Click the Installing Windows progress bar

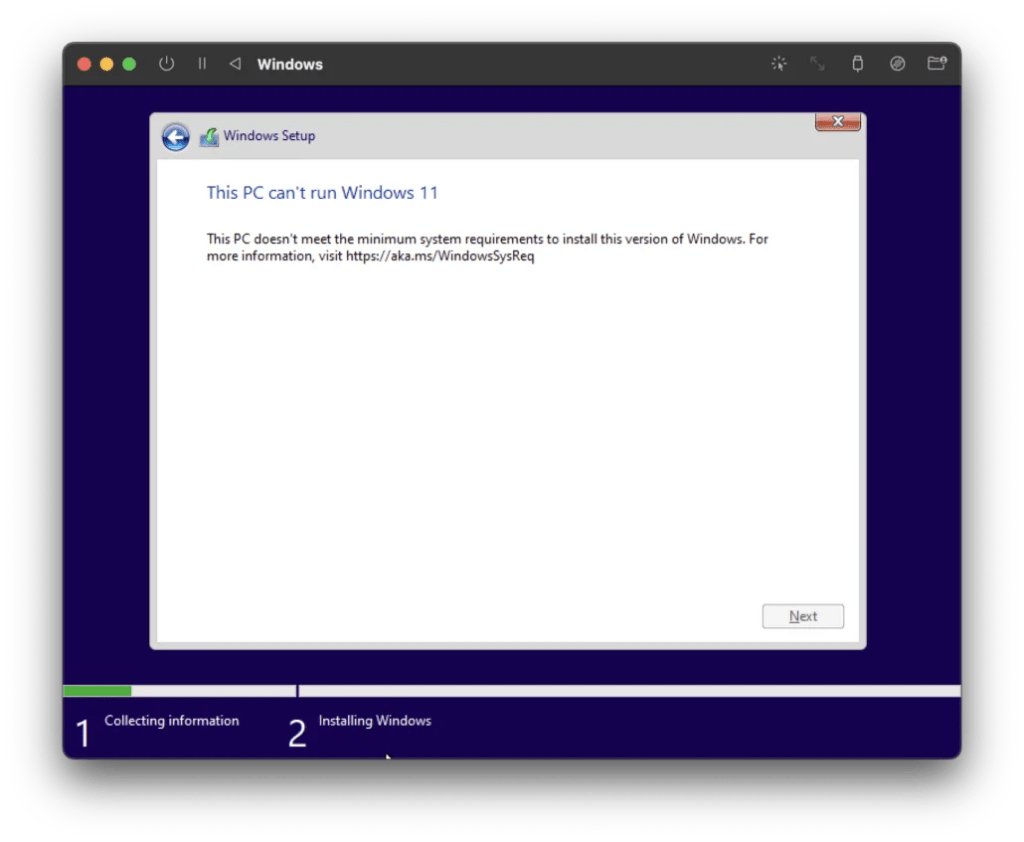(630, 690)
